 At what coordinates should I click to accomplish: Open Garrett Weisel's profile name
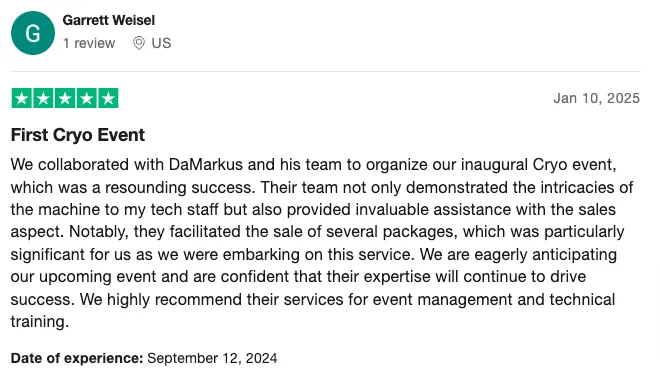109,20
